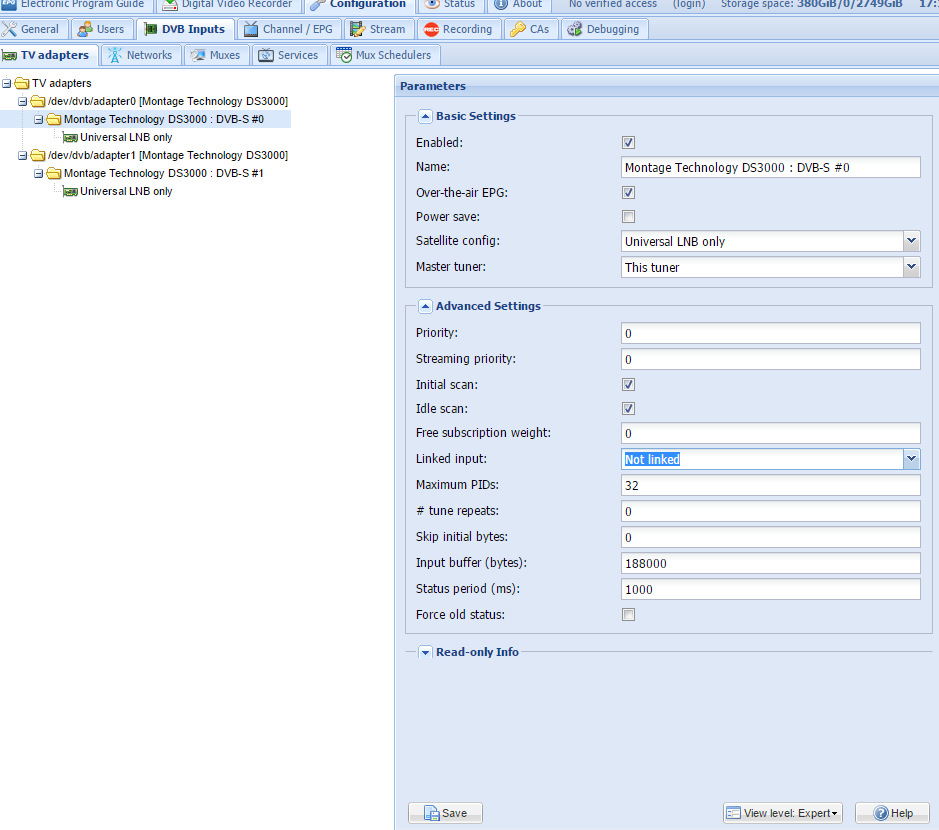Screen dimensions: 939x830
Task: Click the Priority input field
Action: (771, 333)
